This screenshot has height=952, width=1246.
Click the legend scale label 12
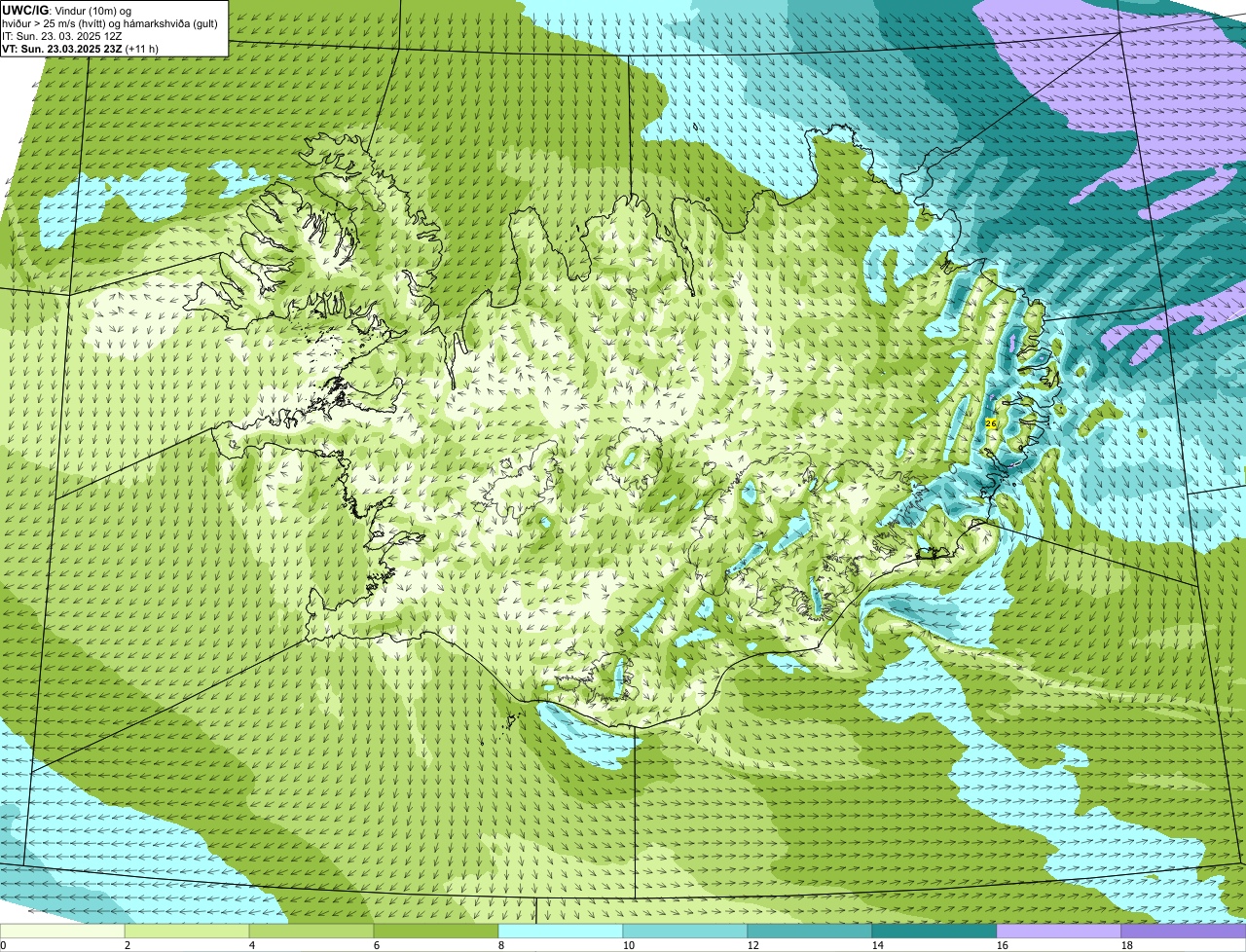(x=753, y=945)
